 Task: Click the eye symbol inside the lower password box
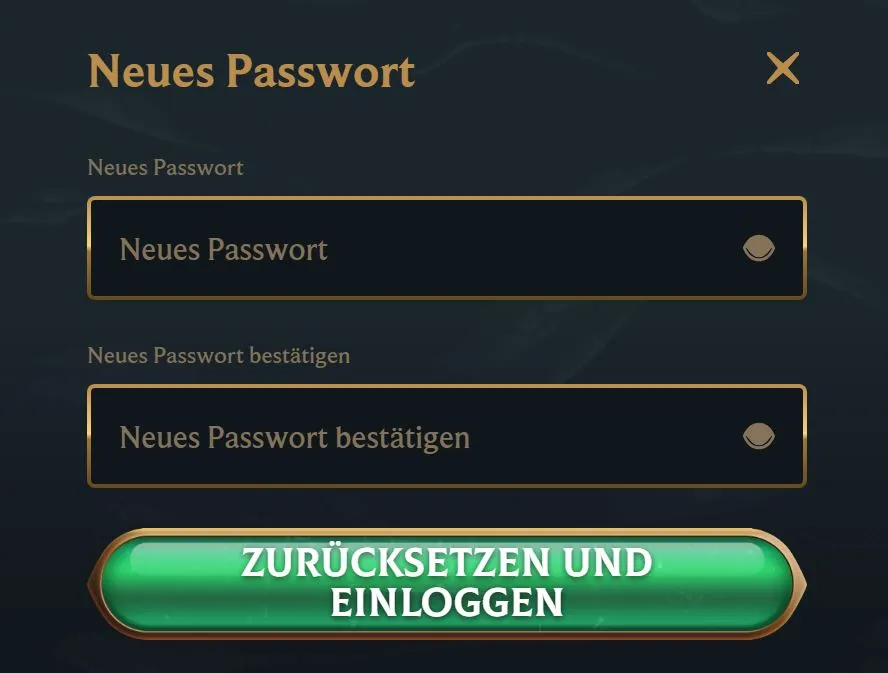tap(758, 436)
